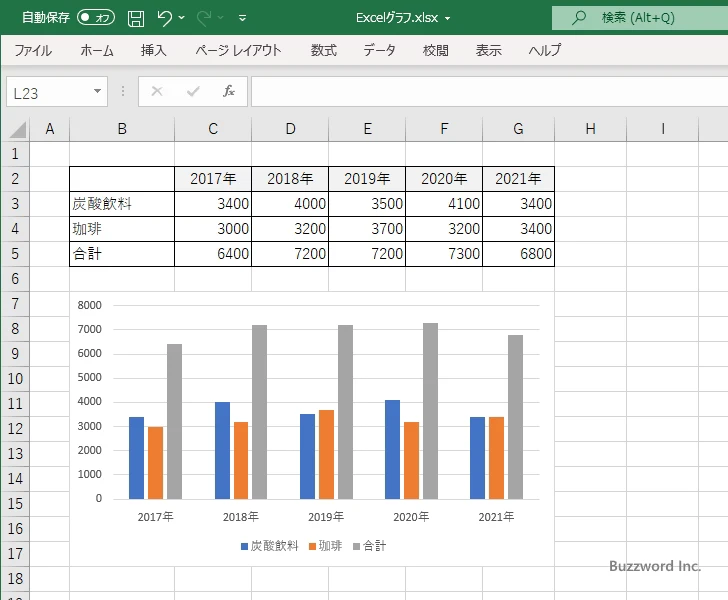
Task: Click the cell labeled 珈琲
Action: coord(122,229)
